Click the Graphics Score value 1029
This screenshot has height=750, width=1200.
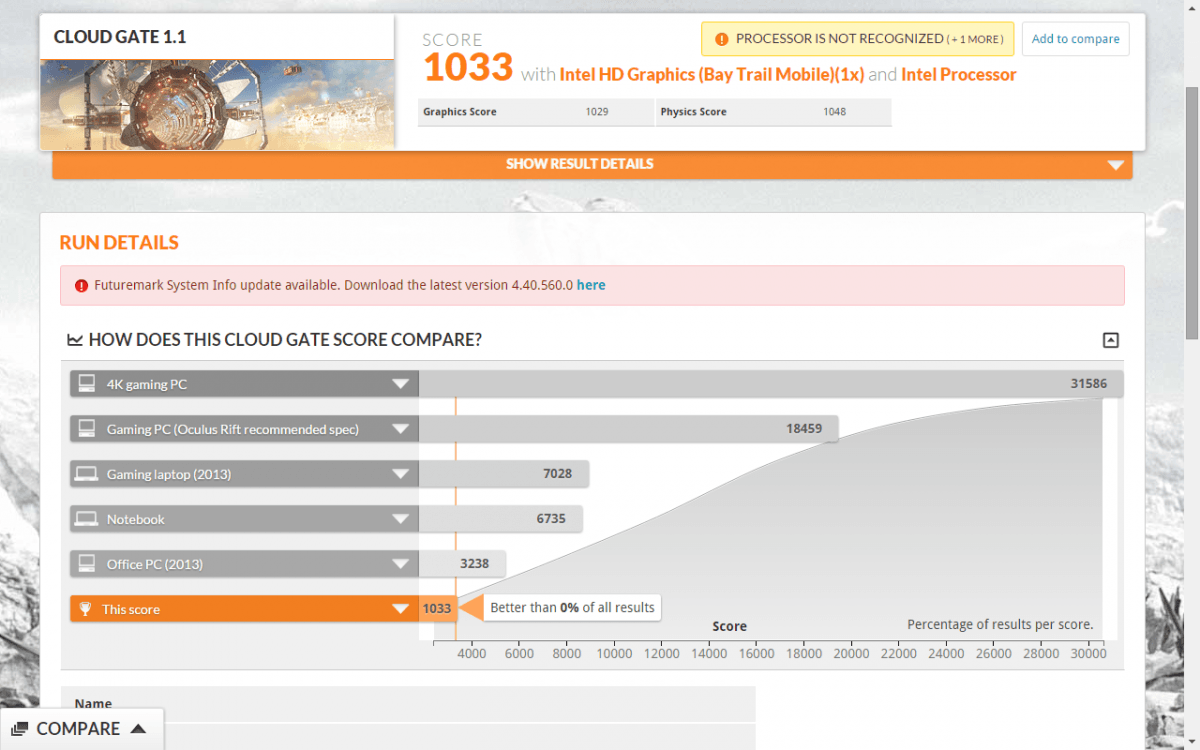597,112
